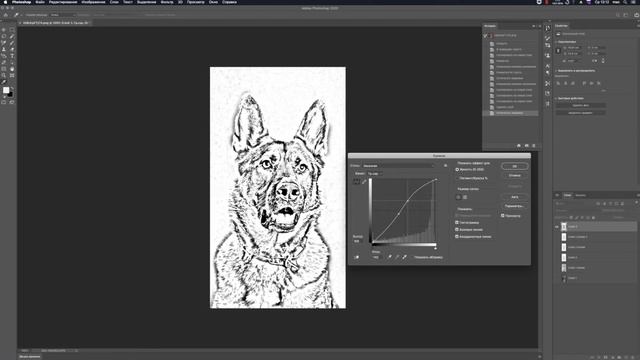Open the Channel dropdown in Curves dialog
Screen dimensions: 640x360
pyautogui.click(x=375, y=173)
